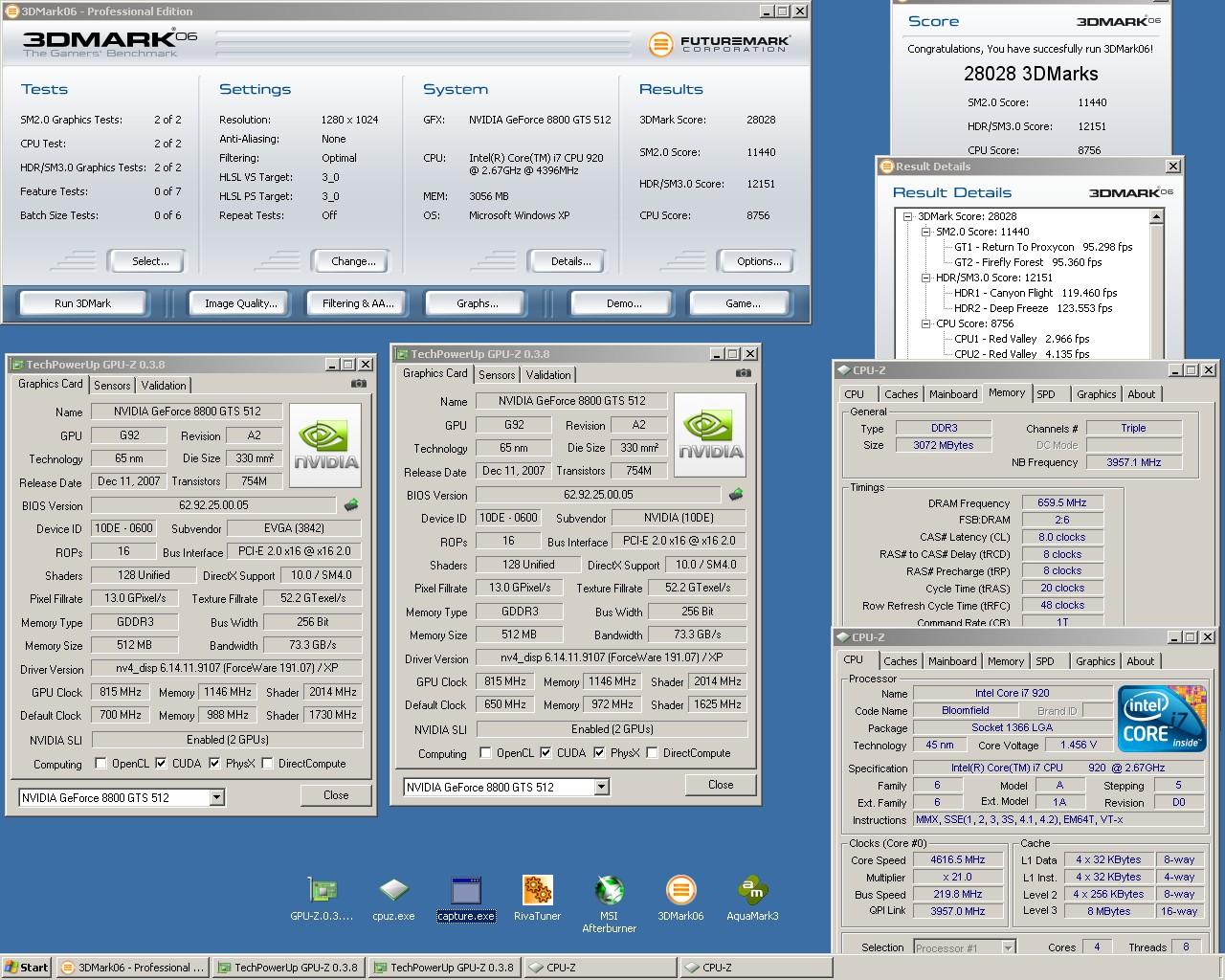Open Mainboard tab in the CPU-Z Memory window
This screenshot has width=1225, height=980.
click(953, 394)
